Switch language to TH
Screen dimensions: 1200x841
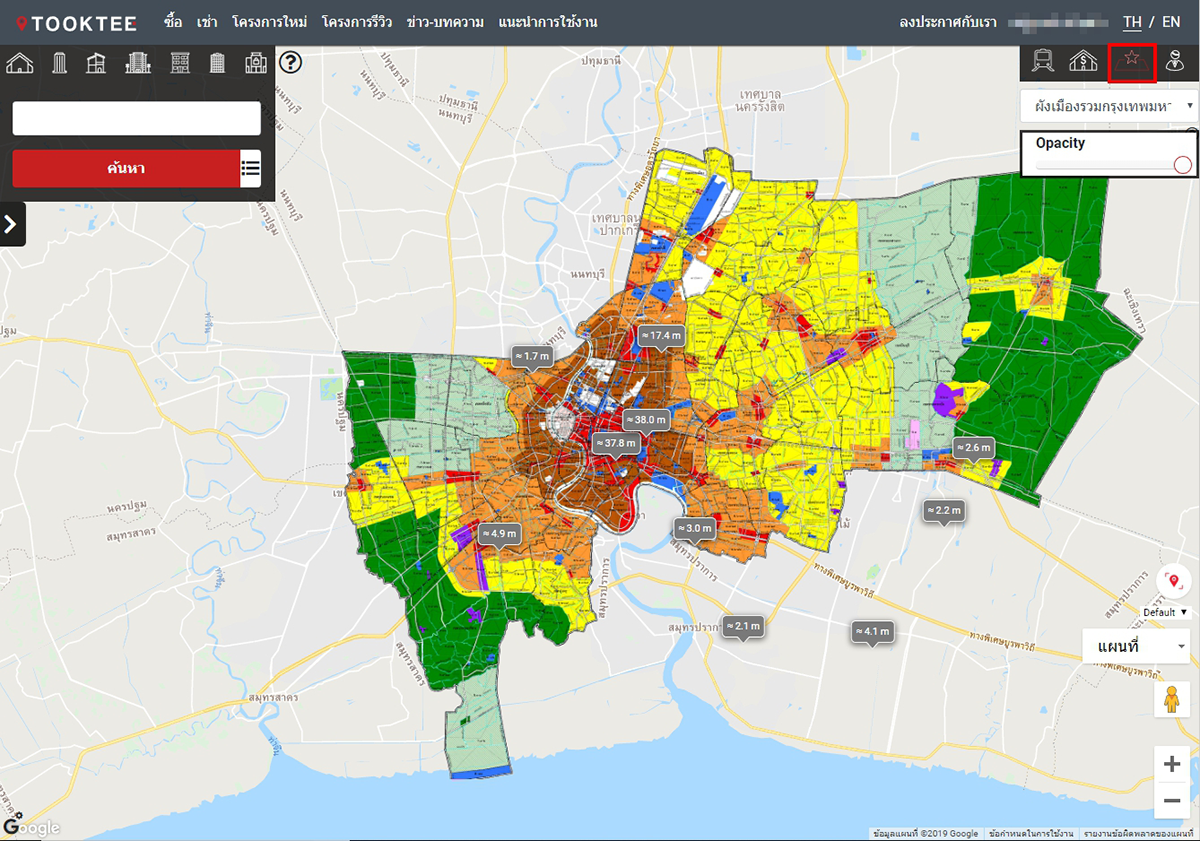1132,22
